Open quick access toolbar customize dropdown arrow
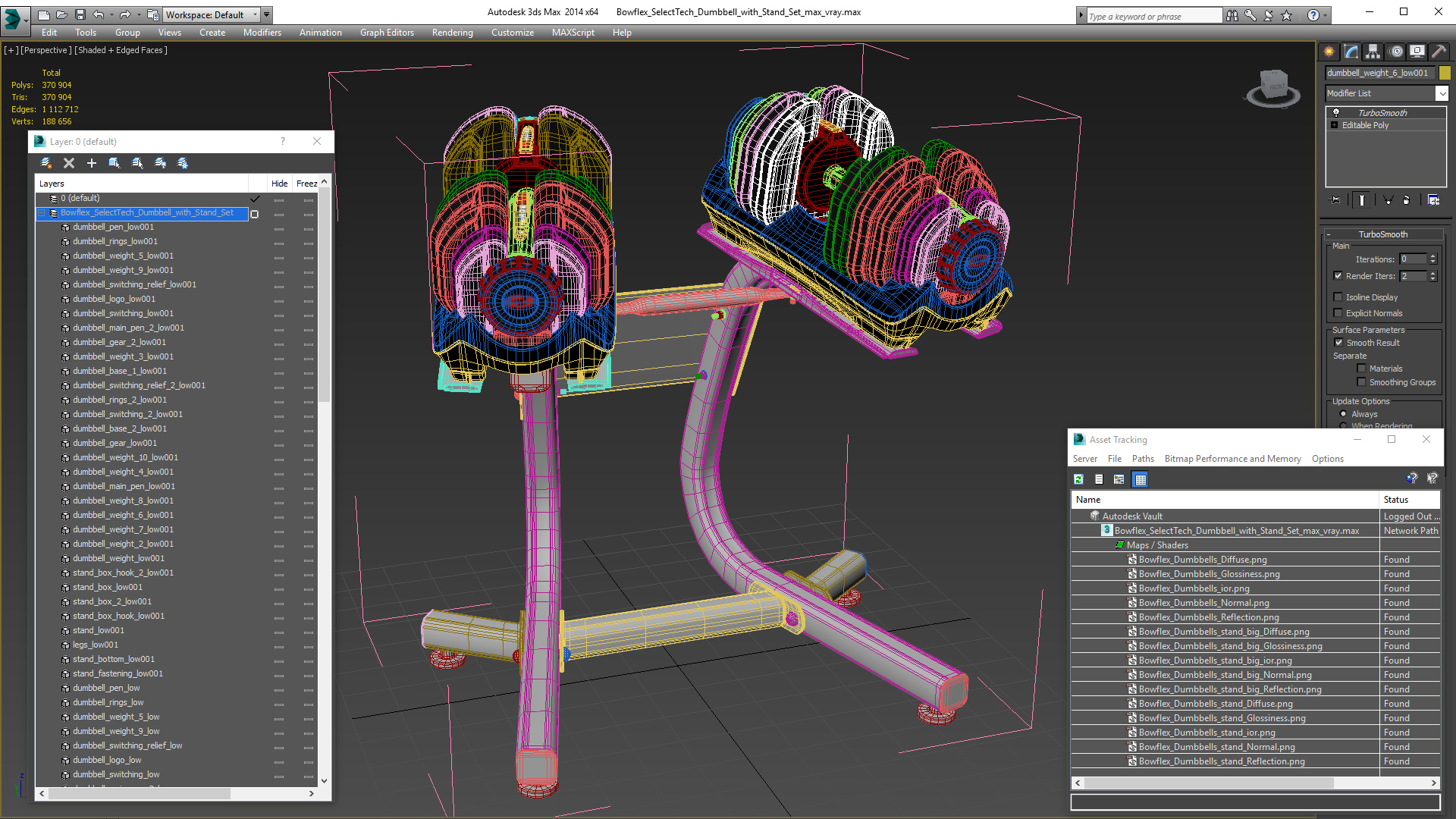The width and height of the screenshot is (1456, 819). coord(267,14)
